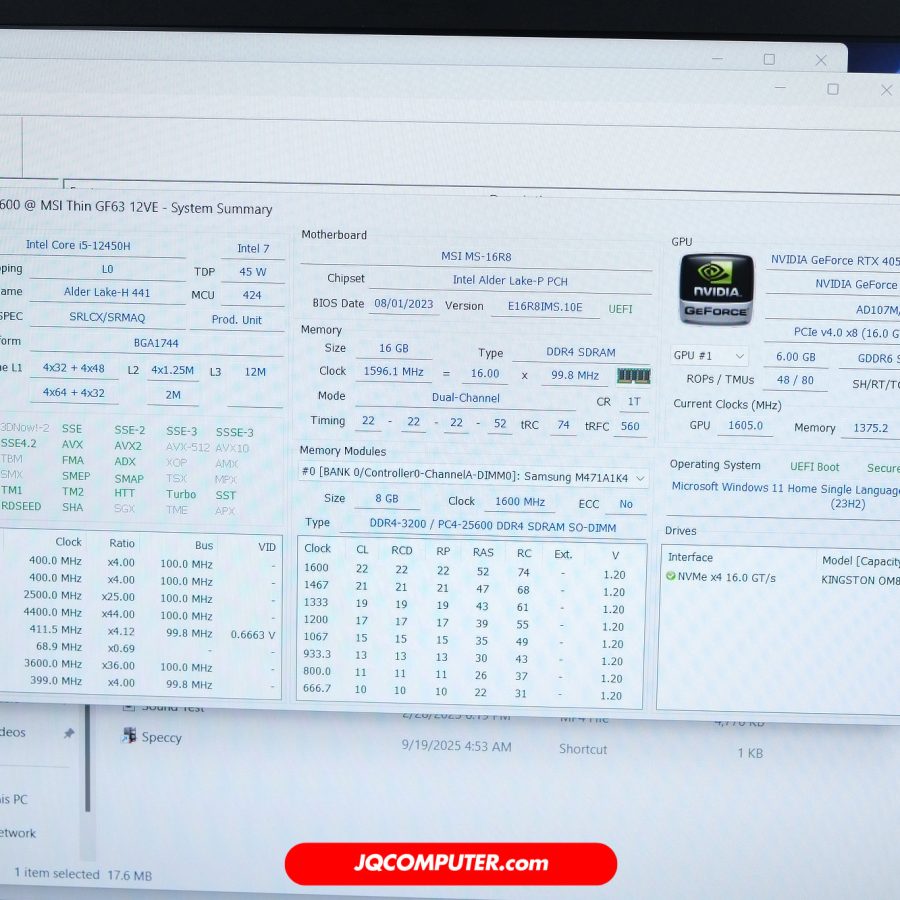Select the BGA1744 platform value
The image size is (900, 900).
pyautogui.click(x=156, y=343)
